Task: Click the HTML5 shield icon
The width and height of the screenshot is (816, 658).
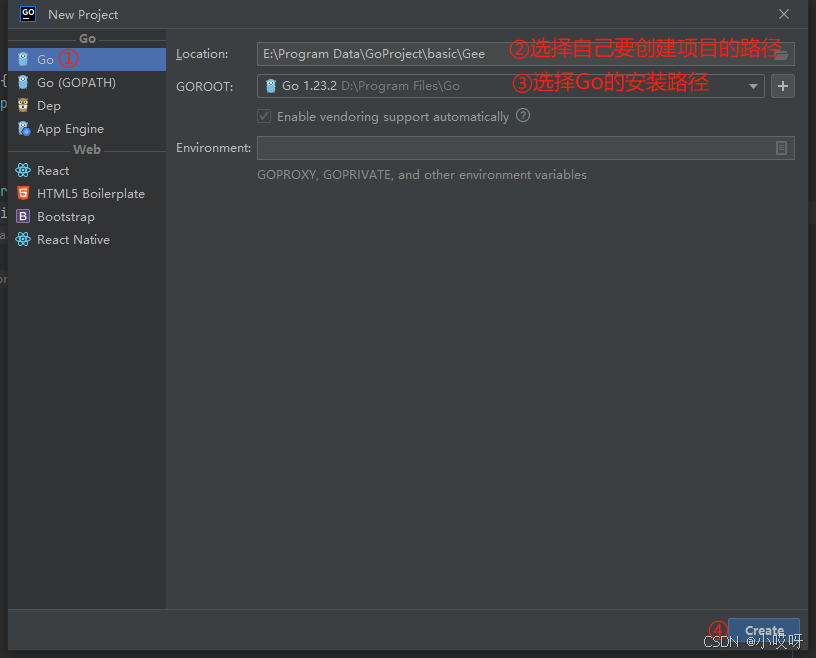Action: click(x=23, y=193)
